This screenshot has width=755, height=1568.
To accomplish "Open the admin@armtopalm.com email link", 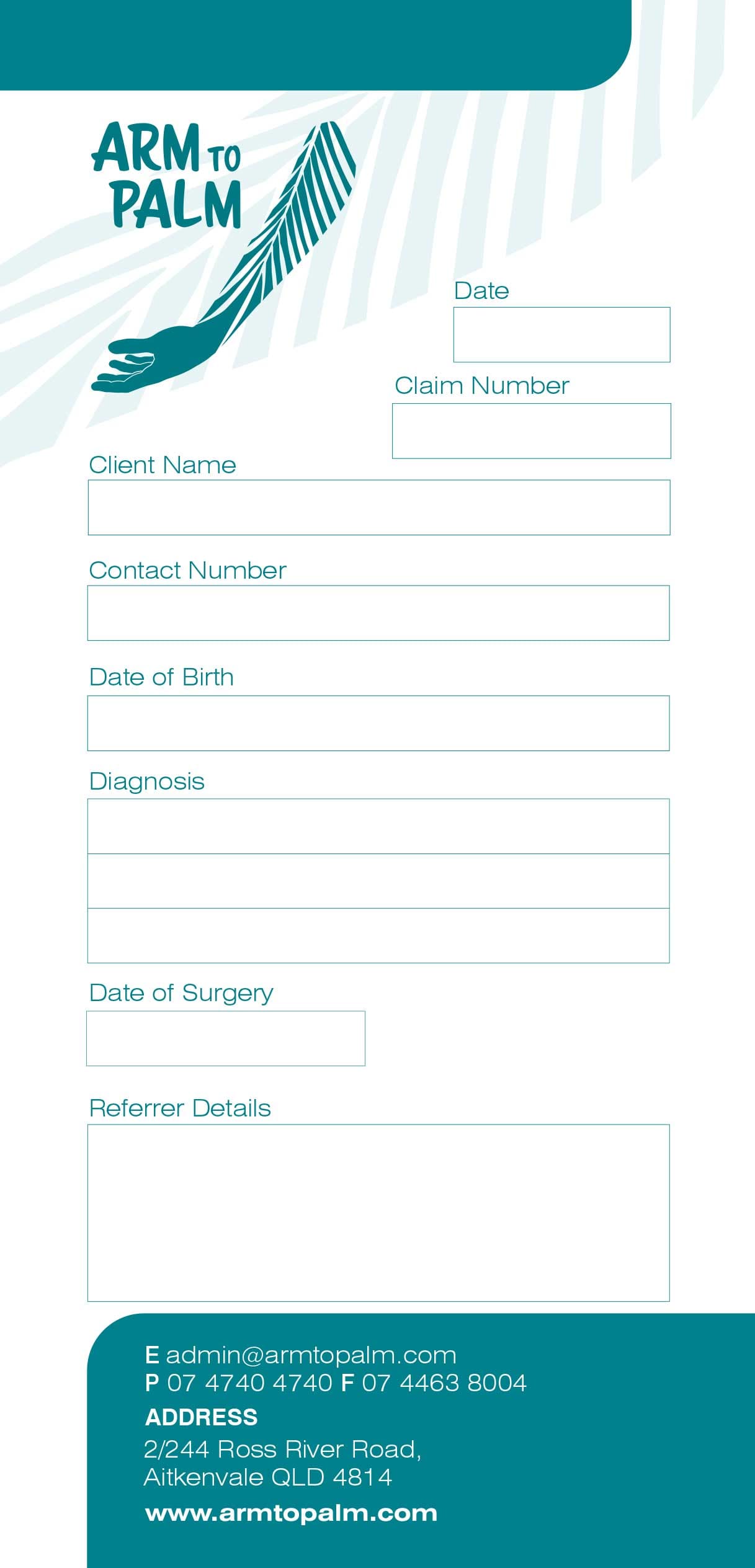I will pyautogui.click(x=310, y=1355).
